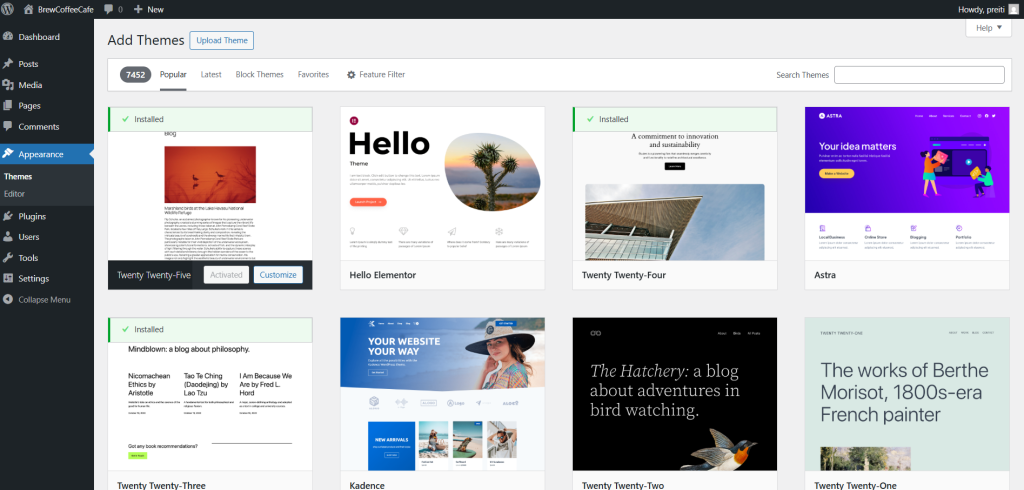This screenshot has height=490, width=1024.
Task: Click the Upload Theme button
Action: (221, 40)
